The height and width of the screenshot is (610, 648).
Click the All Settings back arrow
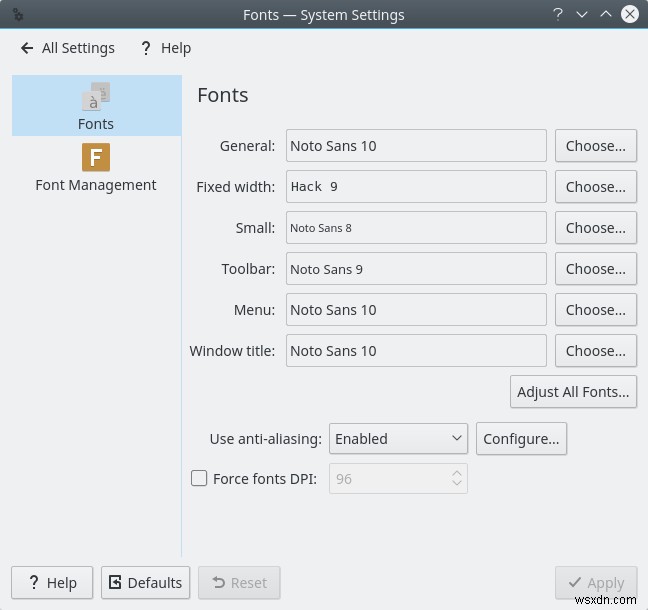(27, 48)
